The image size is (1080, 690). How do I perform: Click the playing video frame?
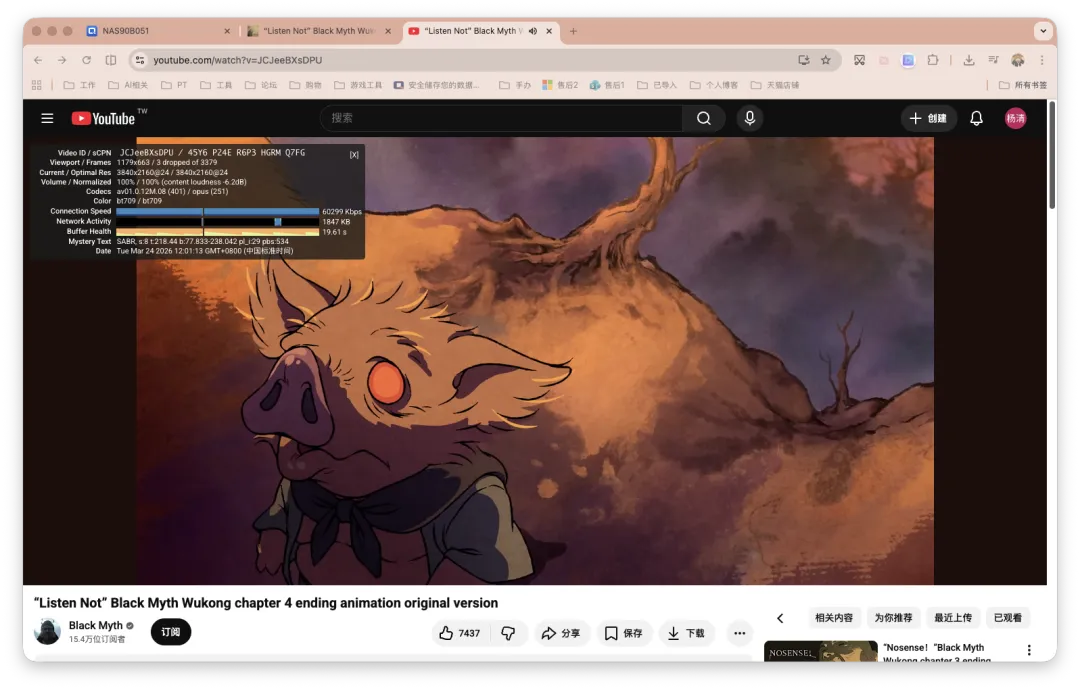pos(535,361)
